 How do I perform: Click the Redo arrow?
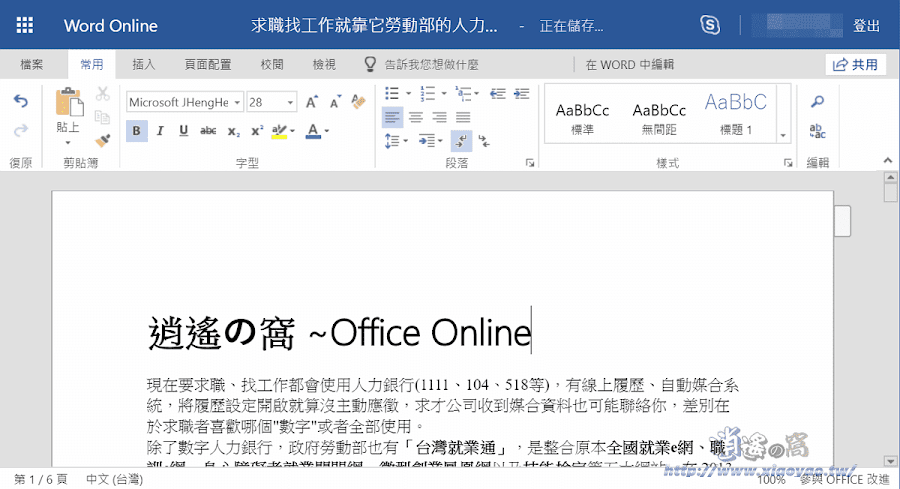click(21, 131)
